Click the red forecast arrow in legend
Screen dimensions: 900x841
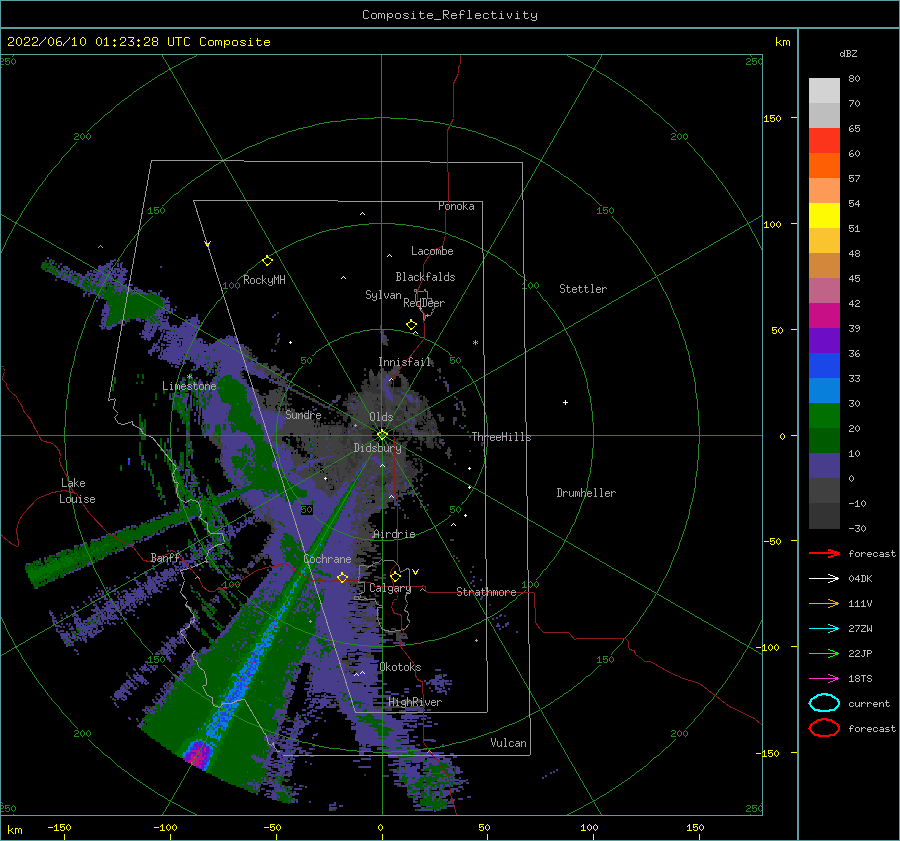824,553
